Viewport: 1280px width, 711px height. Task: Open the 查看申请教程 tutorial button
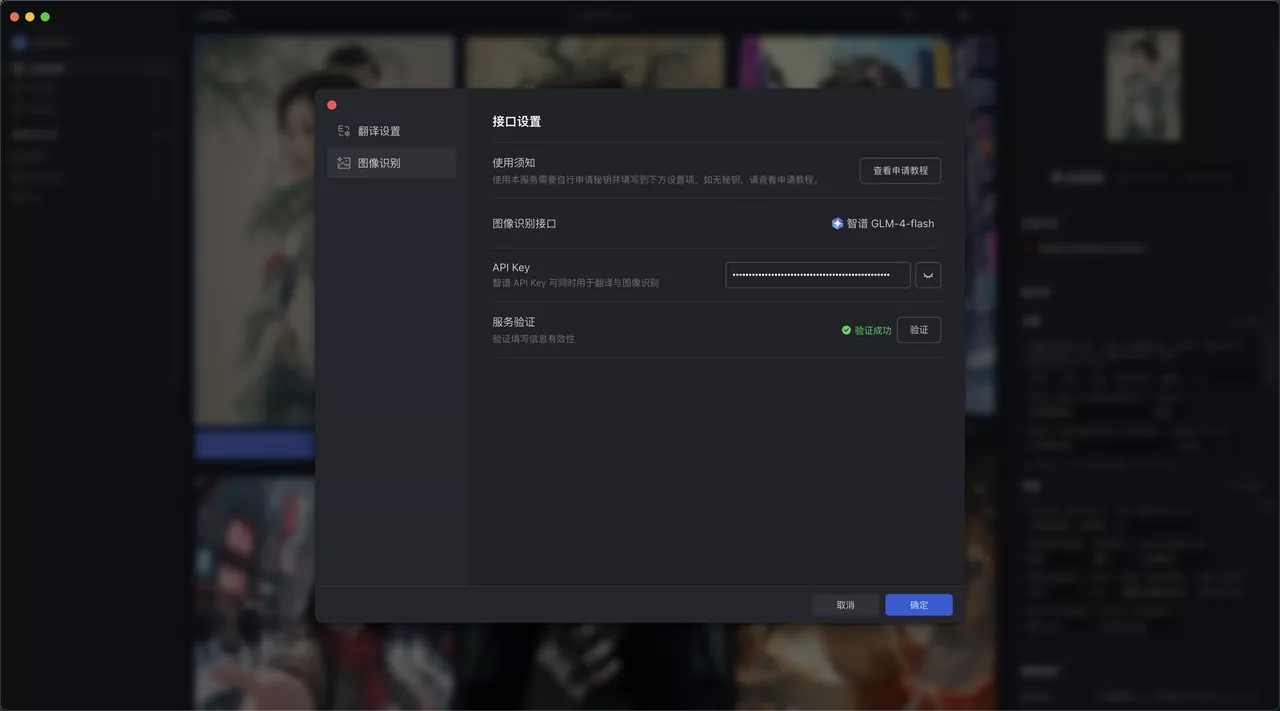coord(899,170)
